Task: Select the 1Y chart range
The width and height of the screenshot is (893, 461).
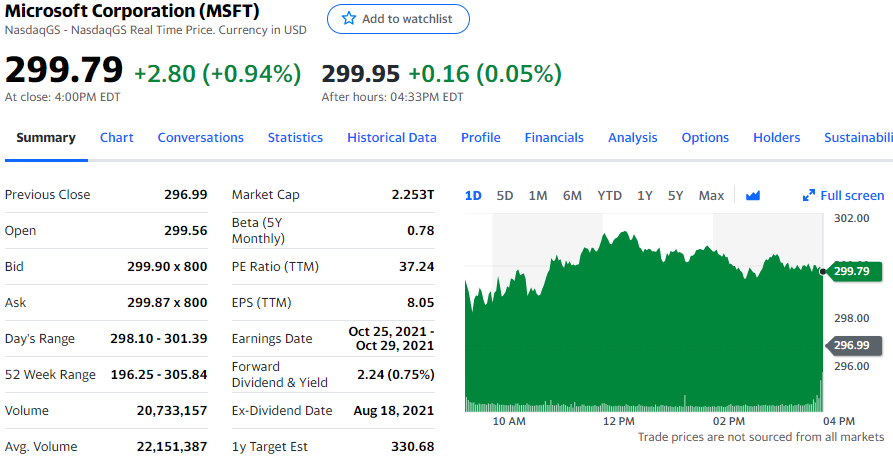Action: click(645, 195)
